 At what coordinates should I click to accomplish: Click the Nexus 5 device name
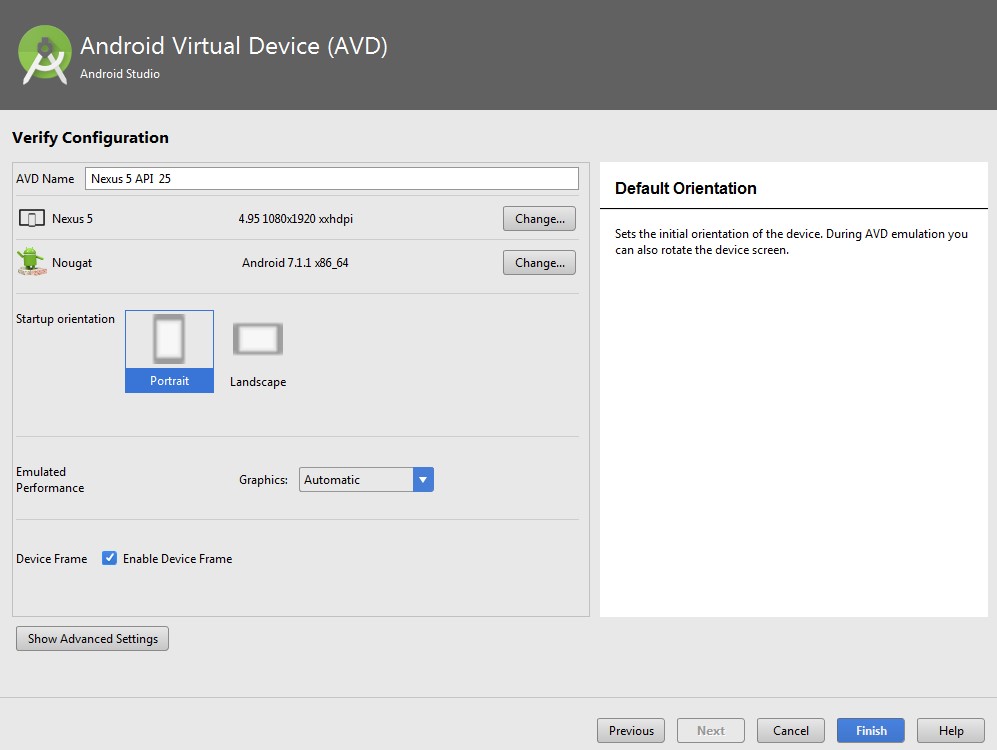(x=72, y=219)
